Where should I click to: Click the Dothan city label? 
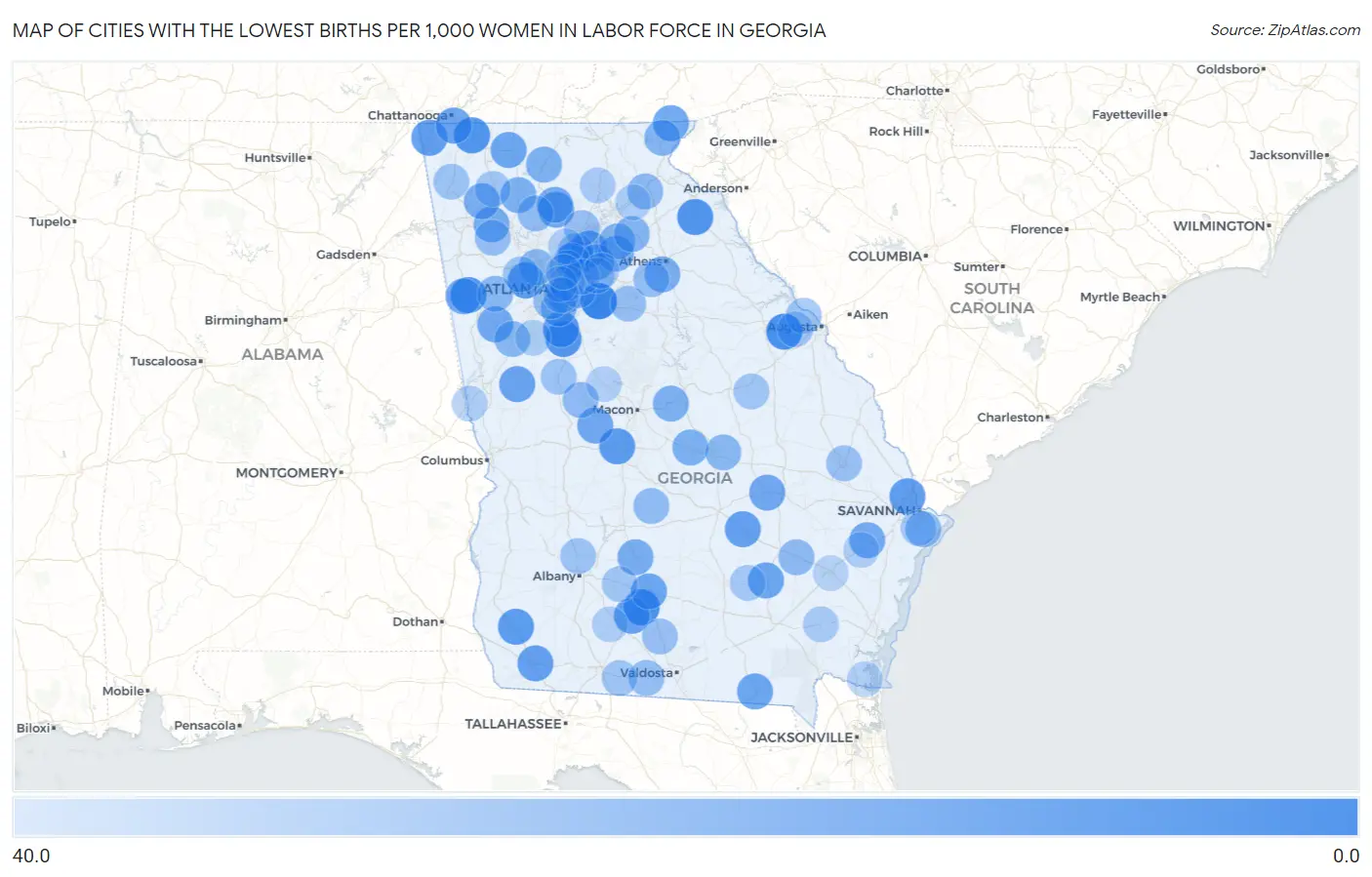416,621
